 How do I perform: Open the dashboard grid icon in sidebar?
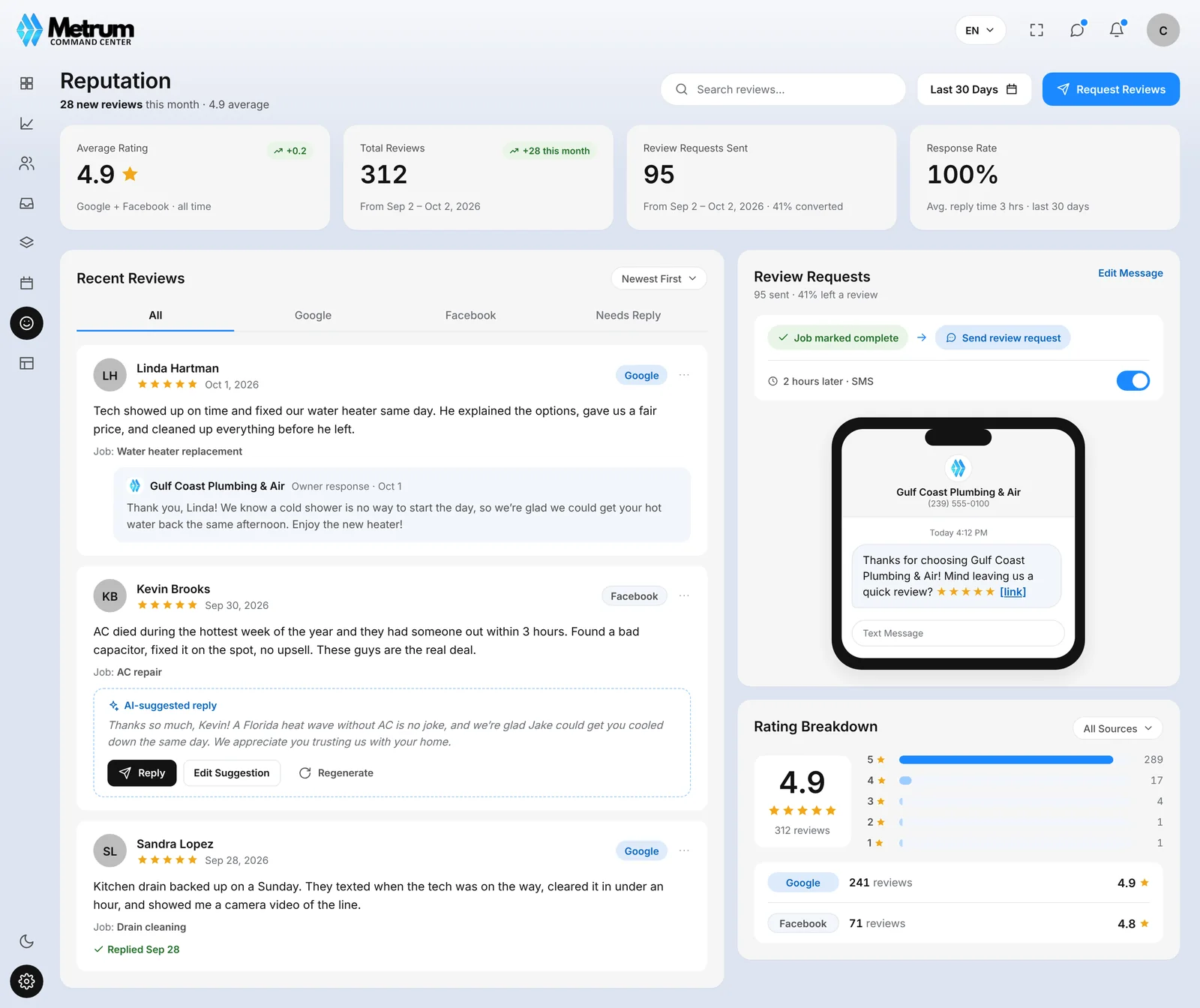click(x=26, y=83)
